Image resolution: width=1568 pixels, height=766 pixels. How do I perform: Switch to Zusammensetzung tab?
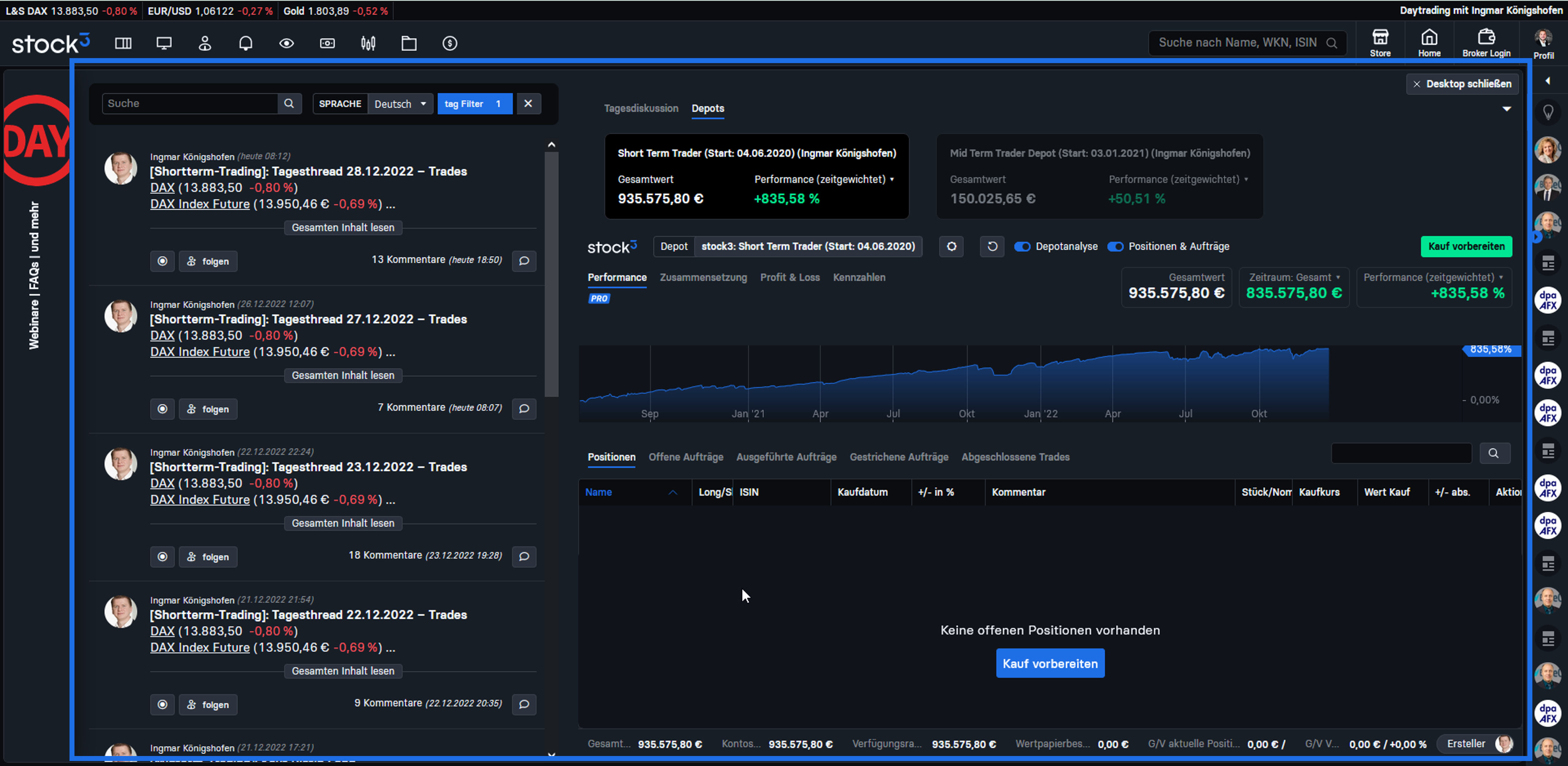pos(703,278)
